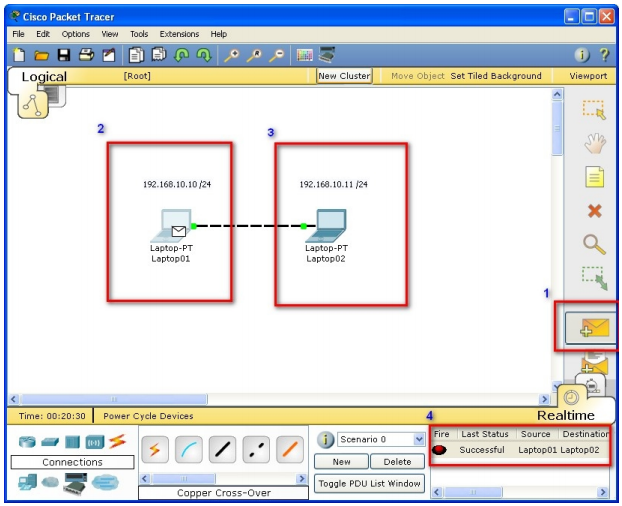622x506 pixels.
Task: Click the New scenario button
Action: [x=341, y=462]
